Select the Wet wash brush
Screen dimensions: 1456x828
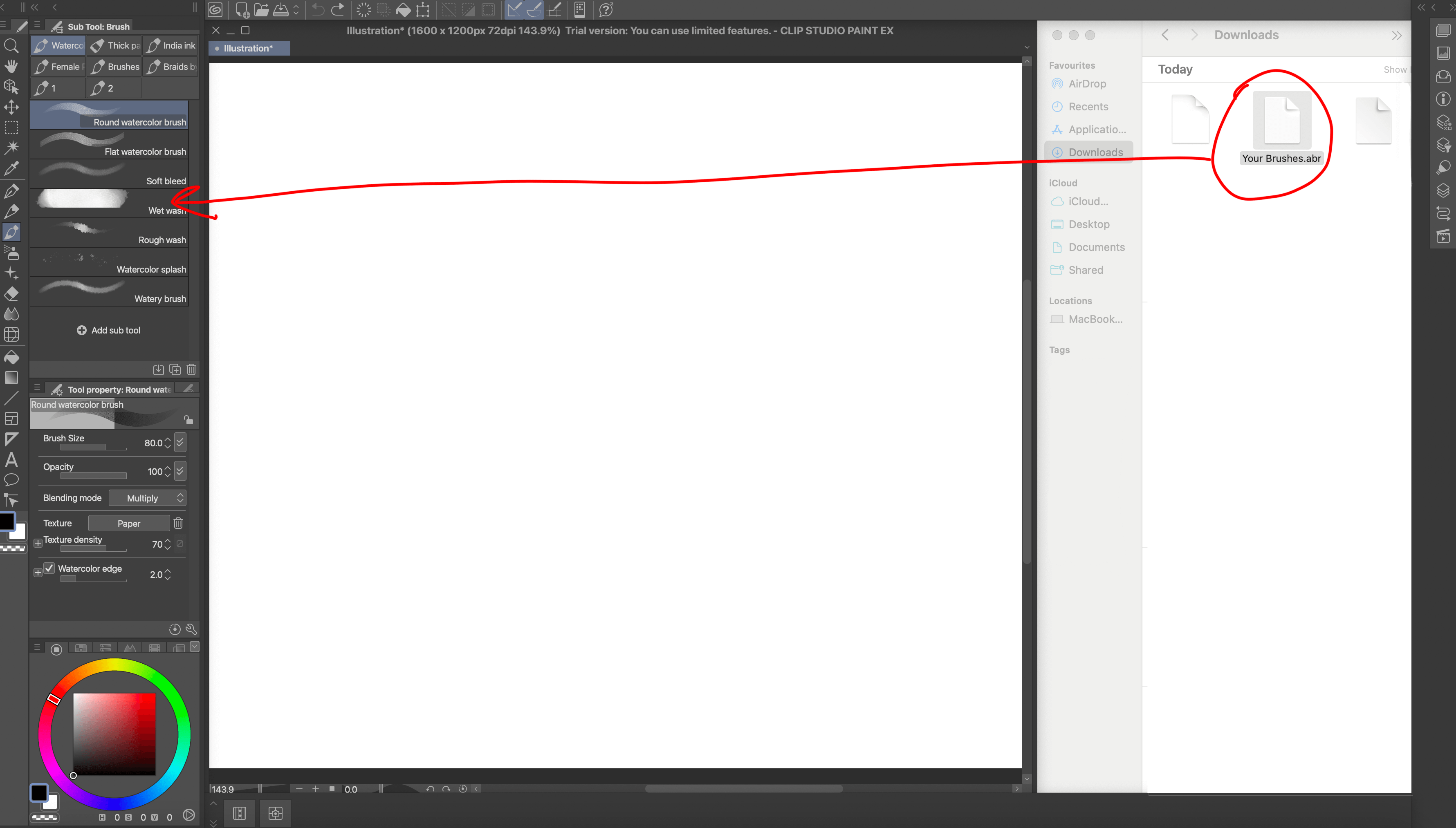pyautogui.click(x=109, y=203)
